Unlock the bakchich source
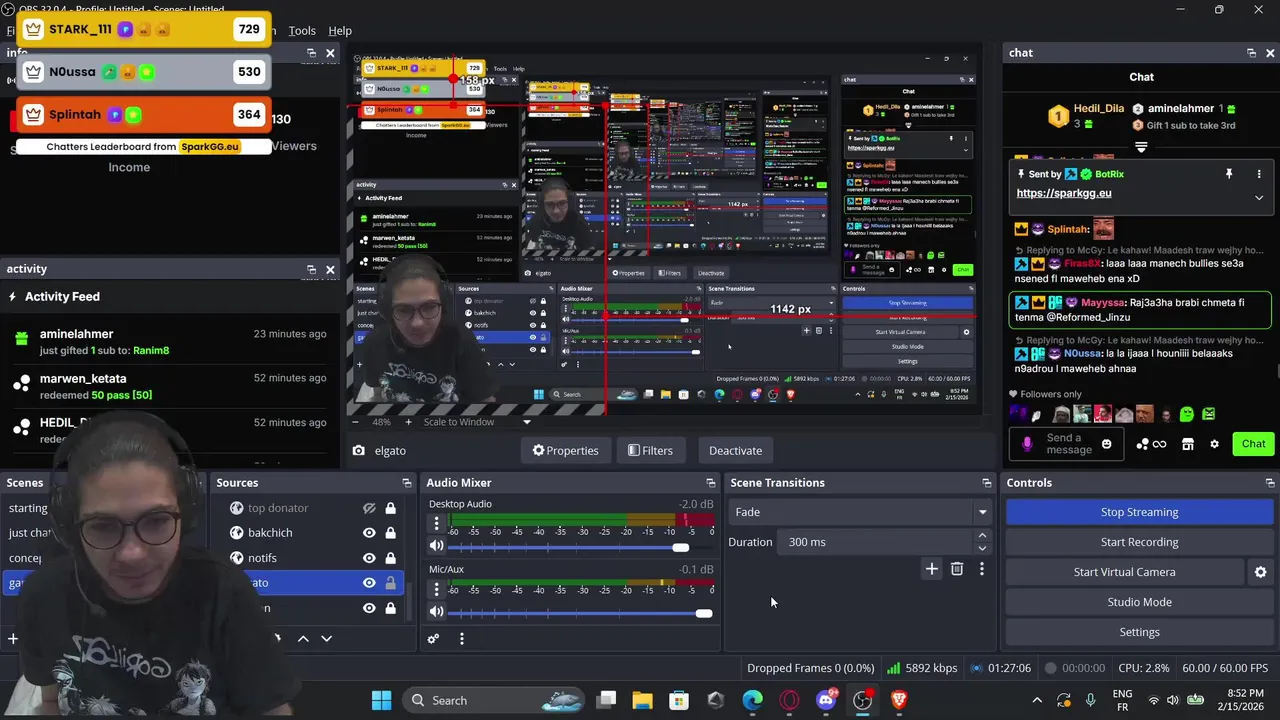 390,533
